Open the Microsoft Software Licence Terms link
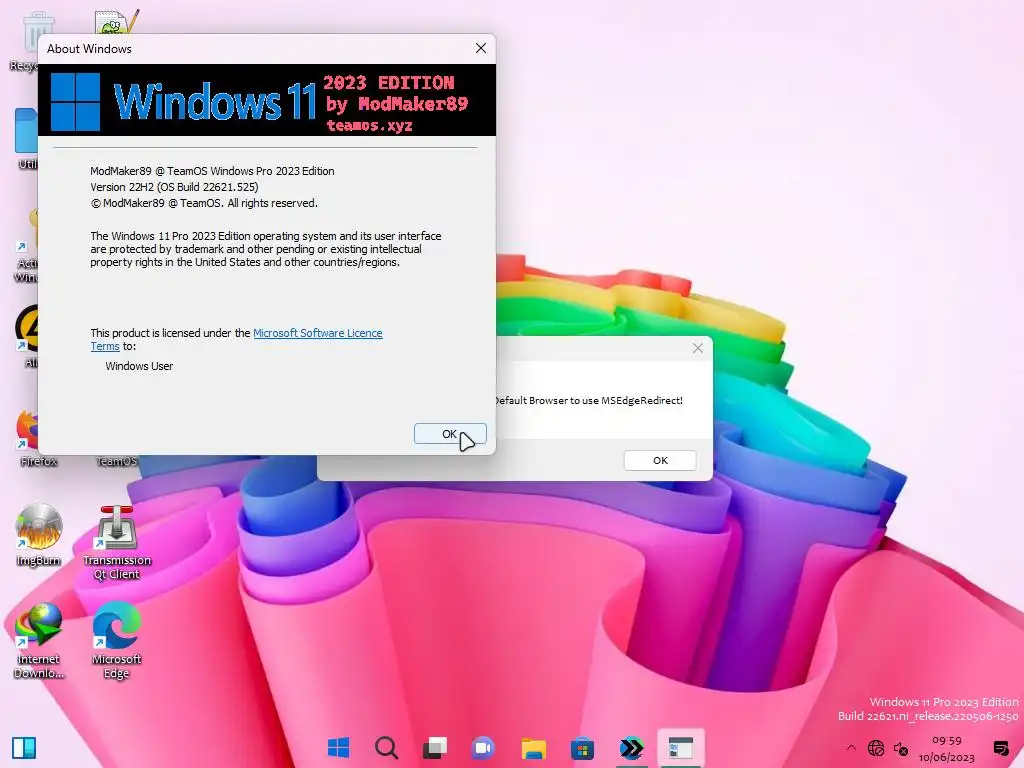This screenshot has width=1024, height=768. pyautogui.click(x=317, y=333)
